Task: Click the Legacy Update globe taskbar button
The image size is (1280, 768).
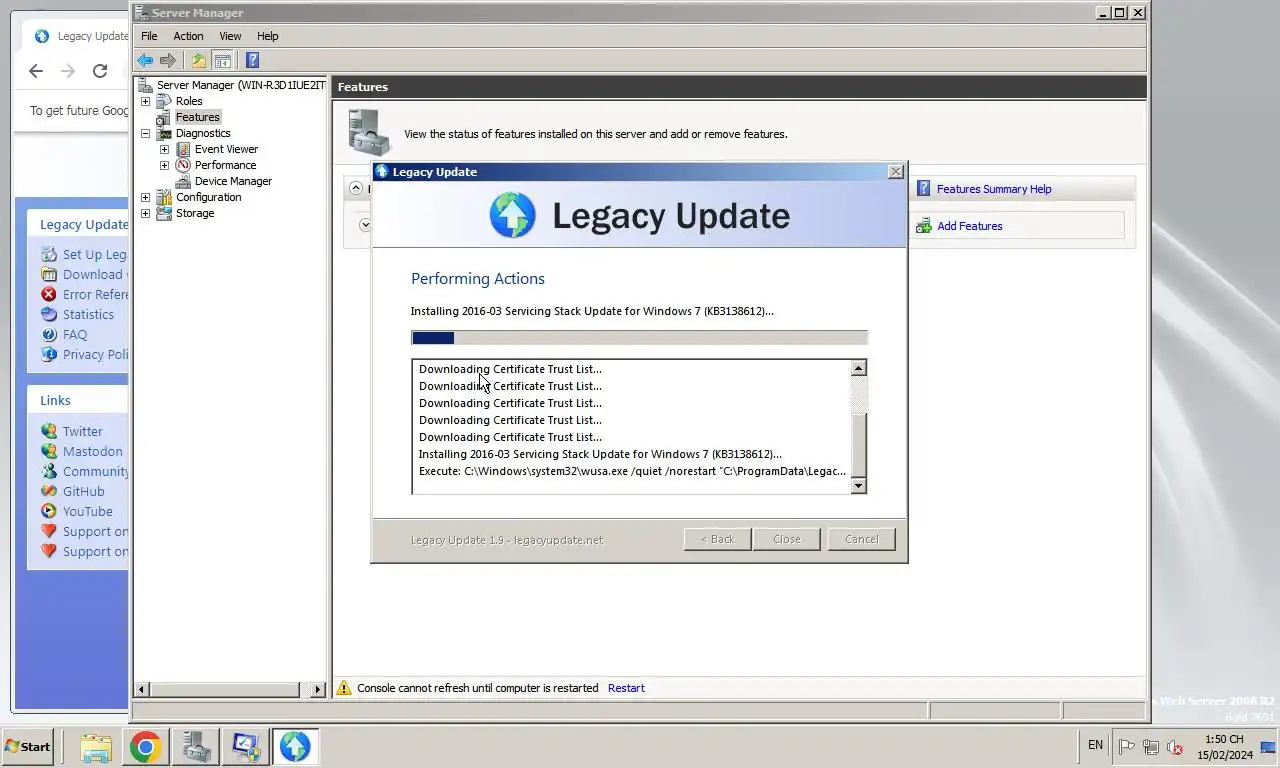Action: tap(295, 747)
